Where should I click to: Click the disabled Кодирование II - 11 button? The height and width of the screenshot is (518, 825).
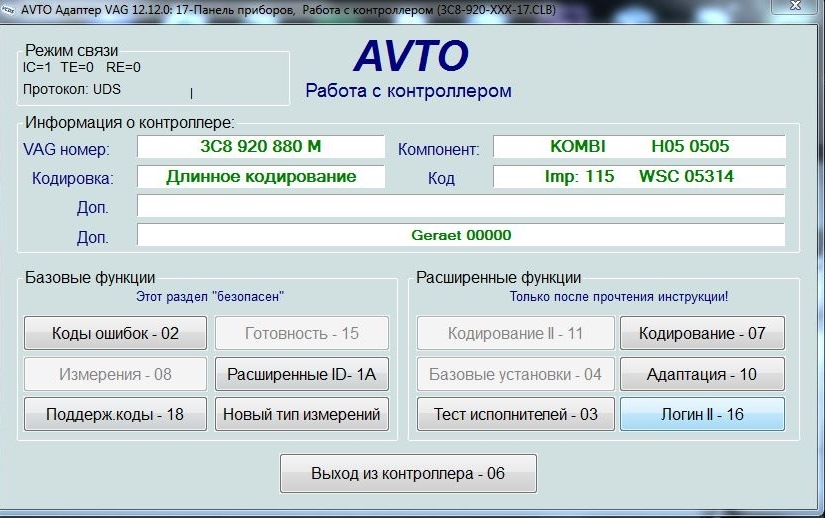516,333
